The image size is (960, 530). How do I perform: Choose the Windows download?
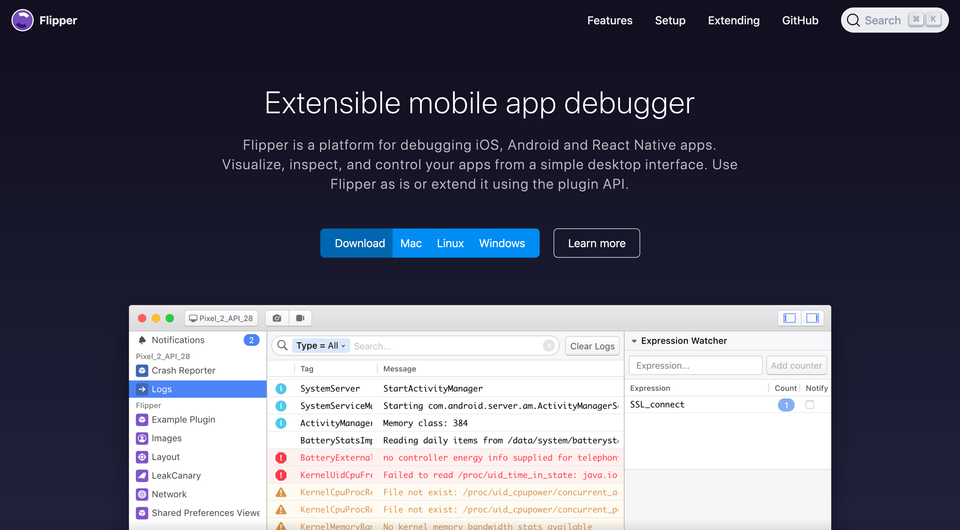[501, 243]
